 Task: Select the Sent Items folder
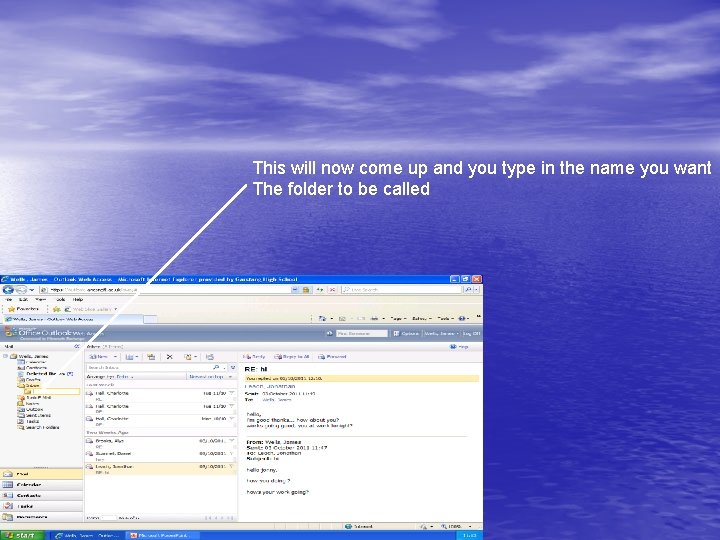point(34,415)
